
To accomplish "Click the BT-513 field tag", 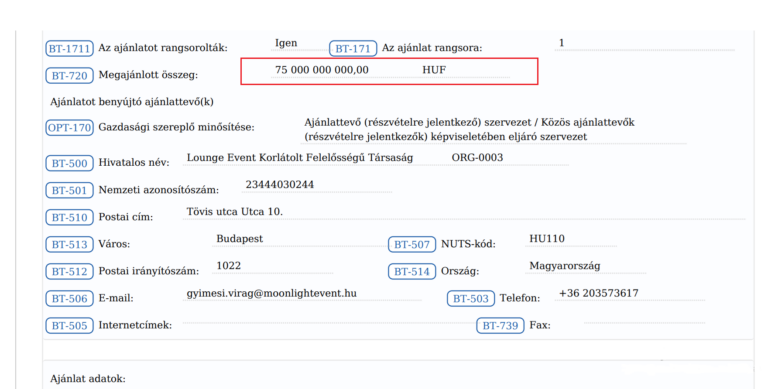I will click(x=70, y=244).
